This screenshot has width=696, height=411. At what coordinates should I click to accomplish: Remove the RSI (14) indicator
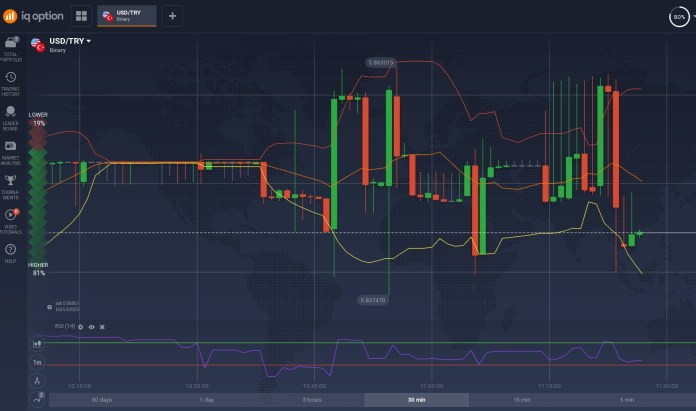click(102, 327)
